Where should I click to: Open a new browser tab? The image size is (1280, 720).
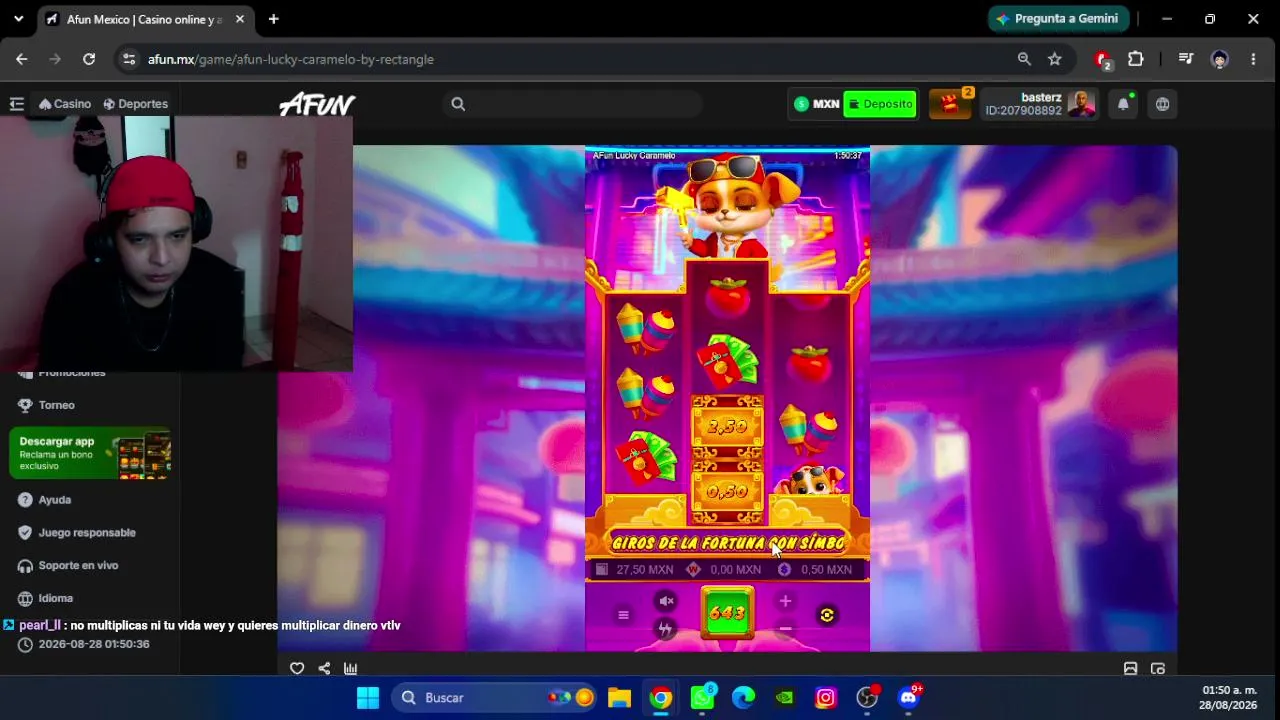pos(273,19)
